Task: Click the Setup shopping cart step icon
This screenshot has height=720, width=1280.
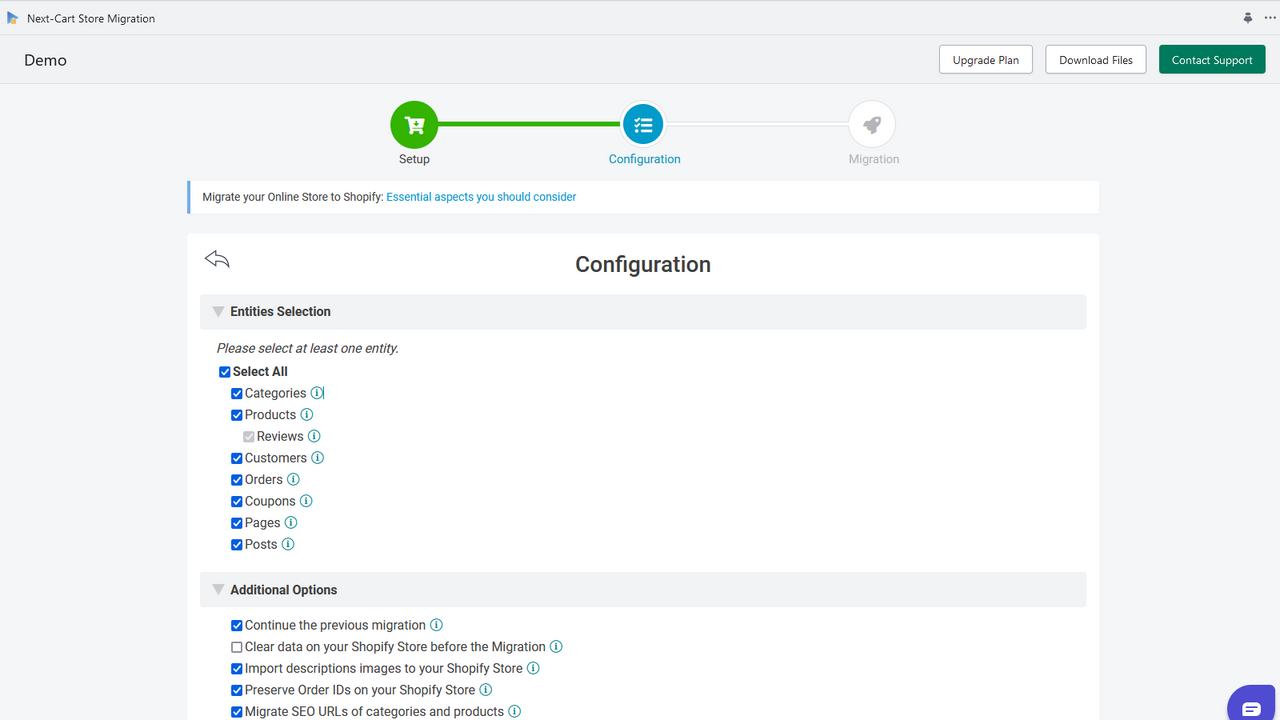Action: click(414, 124)
